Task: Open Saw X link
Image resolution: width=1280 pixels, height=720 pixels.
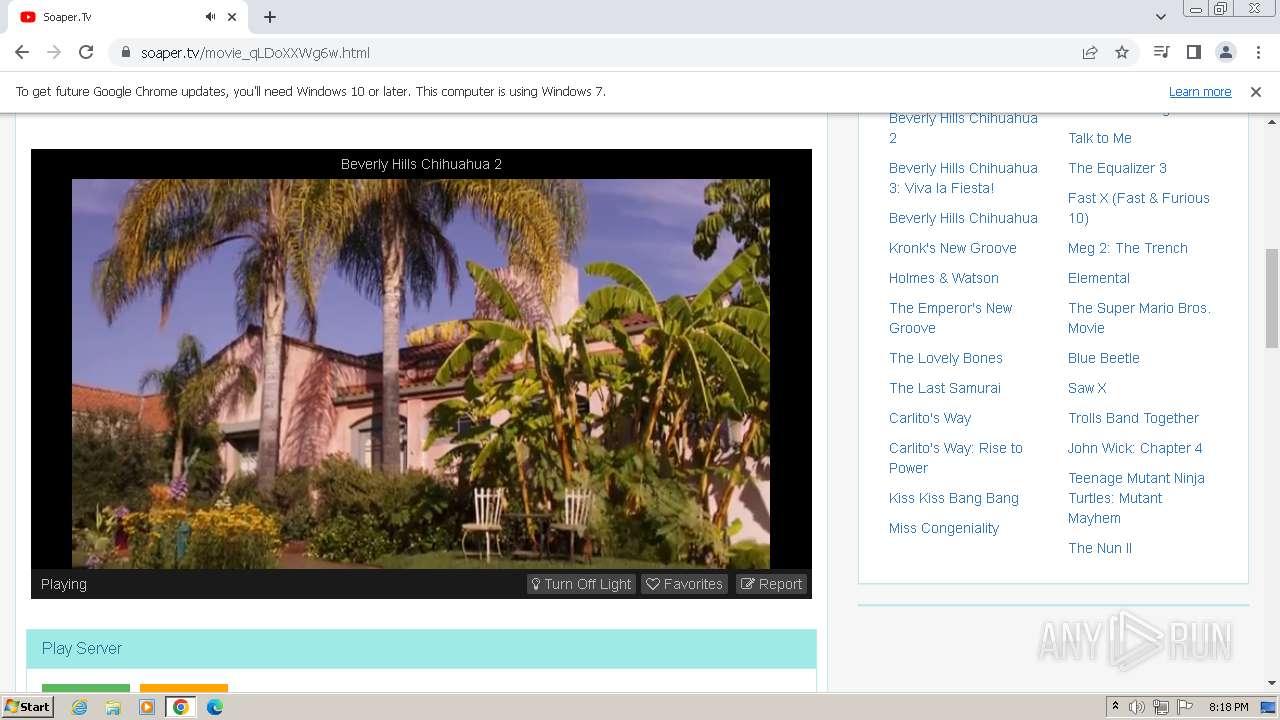Action: pos(1087,388)
